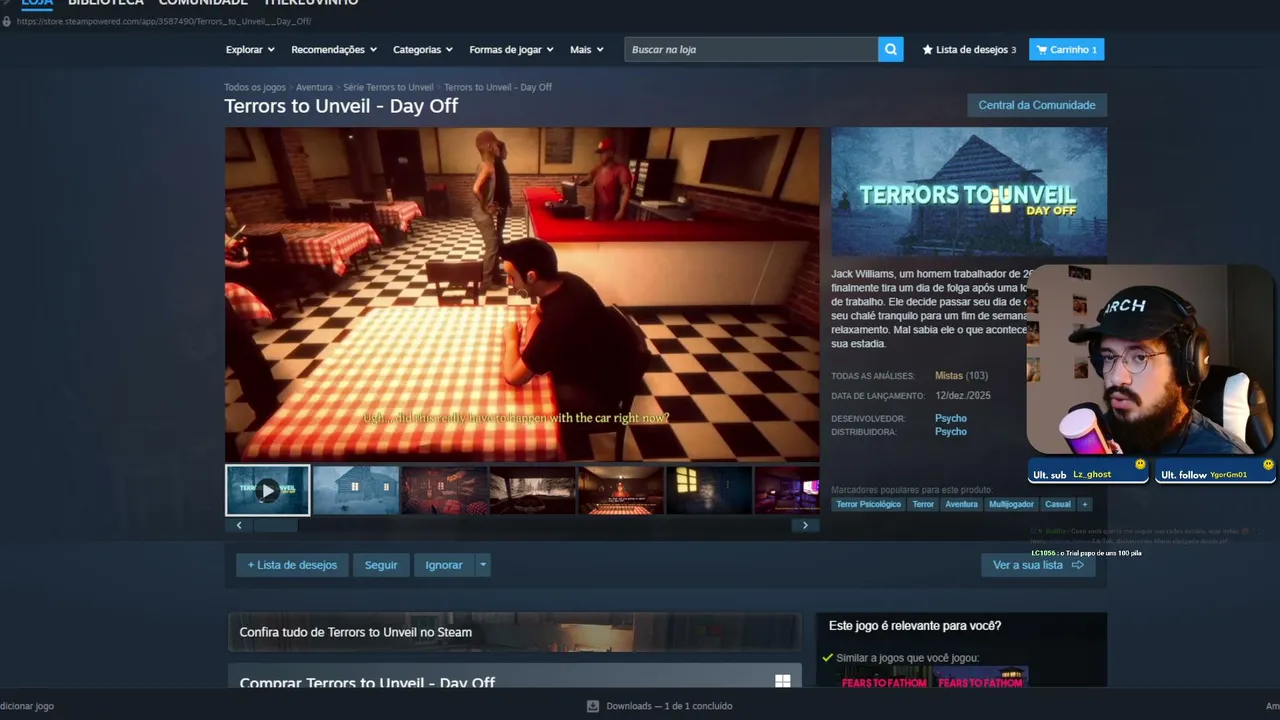Open the Explorar dropdown menu
The width and height of the screenshot is (1280, 720).
250,49
